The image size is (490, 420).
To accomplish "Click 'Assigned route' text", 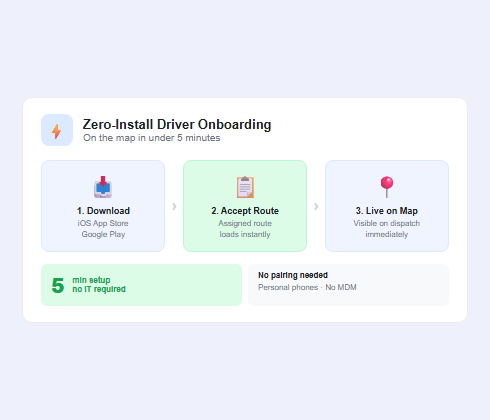I will 245,223.
